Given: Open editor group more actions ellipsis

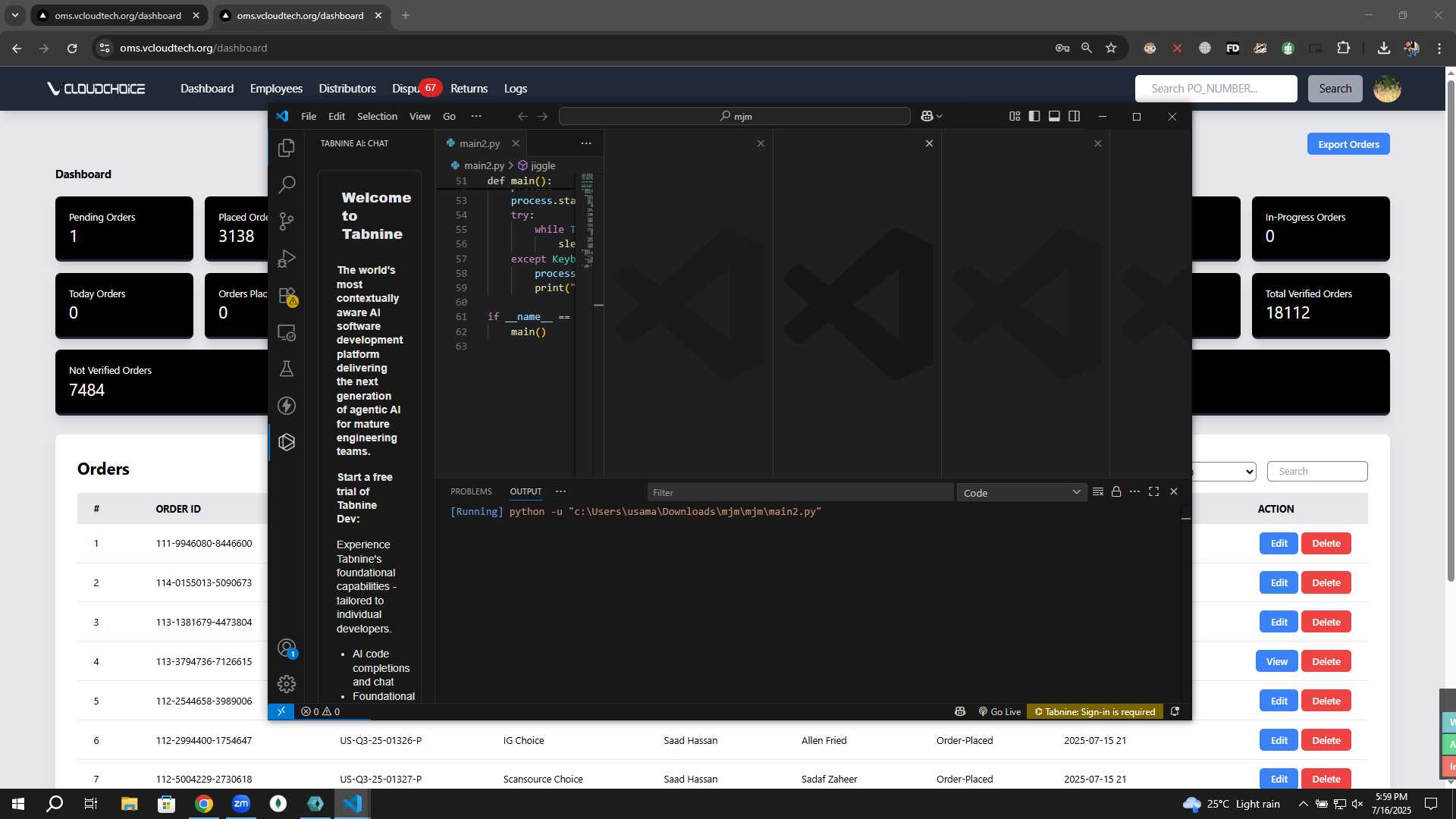Looking at the screenshot, I should (x=586, y=143).
